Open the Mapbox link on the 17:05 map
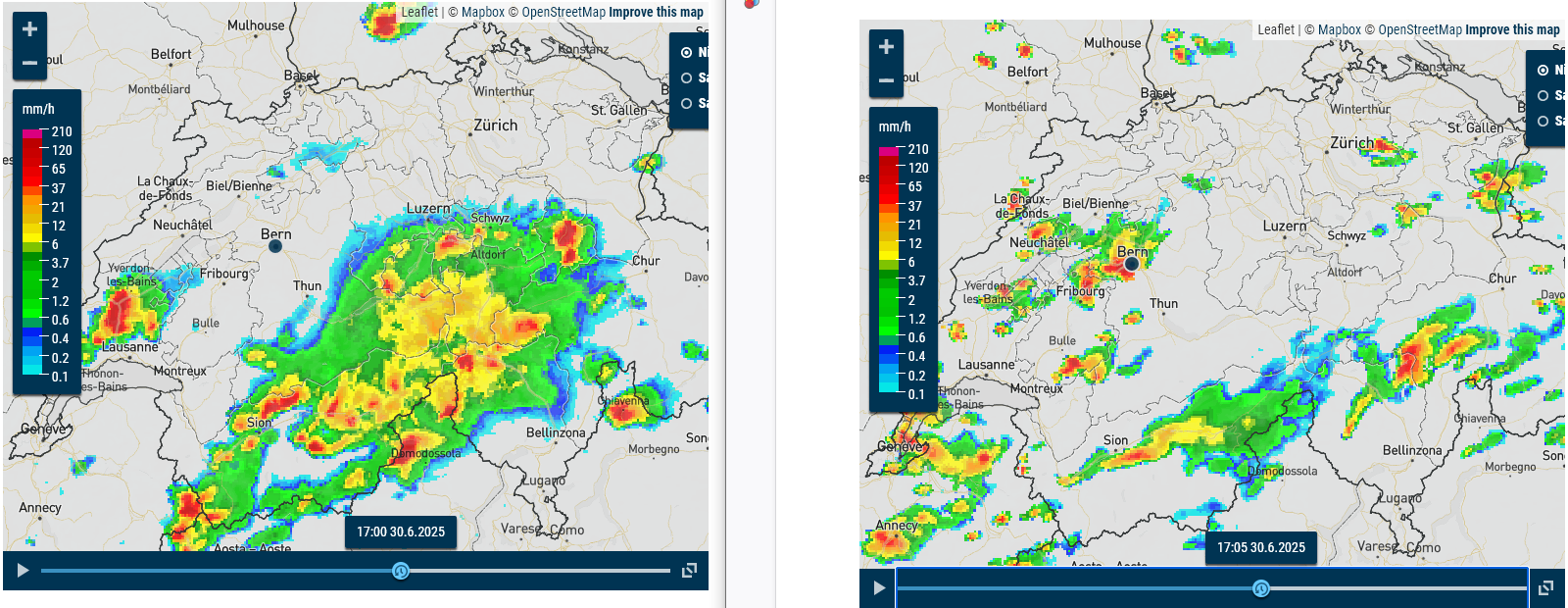Screen dimensions: 1568x608 (1340, 29)
